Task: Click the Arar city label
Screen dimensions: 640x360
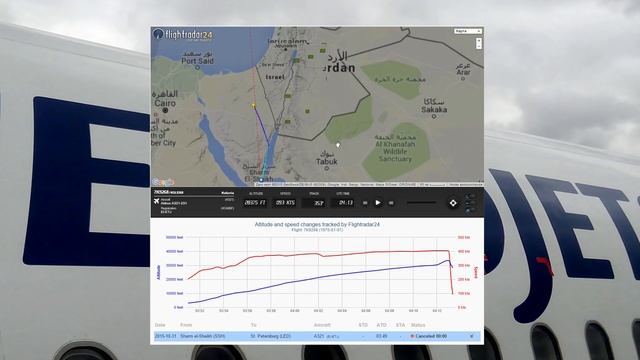Action: coord(463,72)
